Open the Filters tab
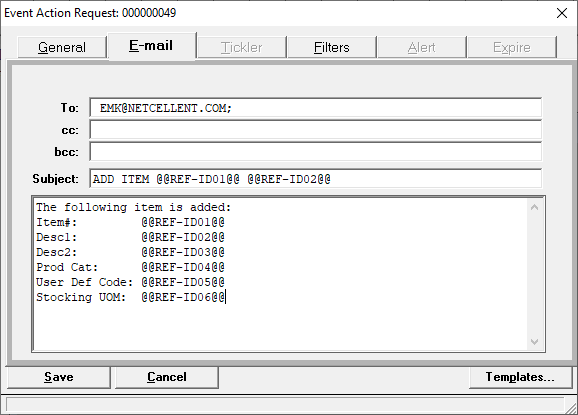The image size is (578, 415). pyautogui.click(x=332, y=47)
